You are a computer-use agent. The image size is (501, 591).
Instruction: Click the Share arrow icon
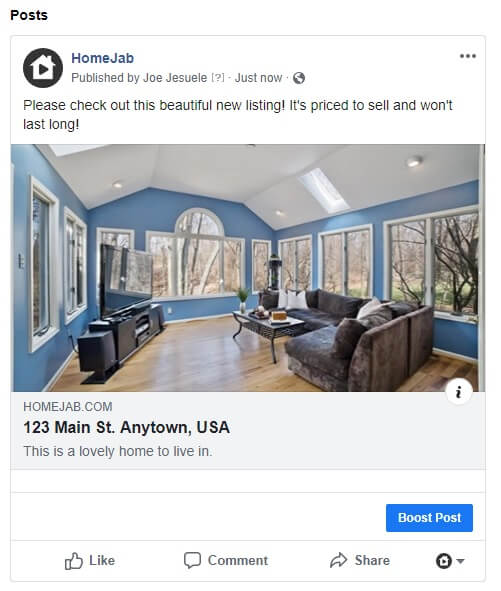point(338,560)
